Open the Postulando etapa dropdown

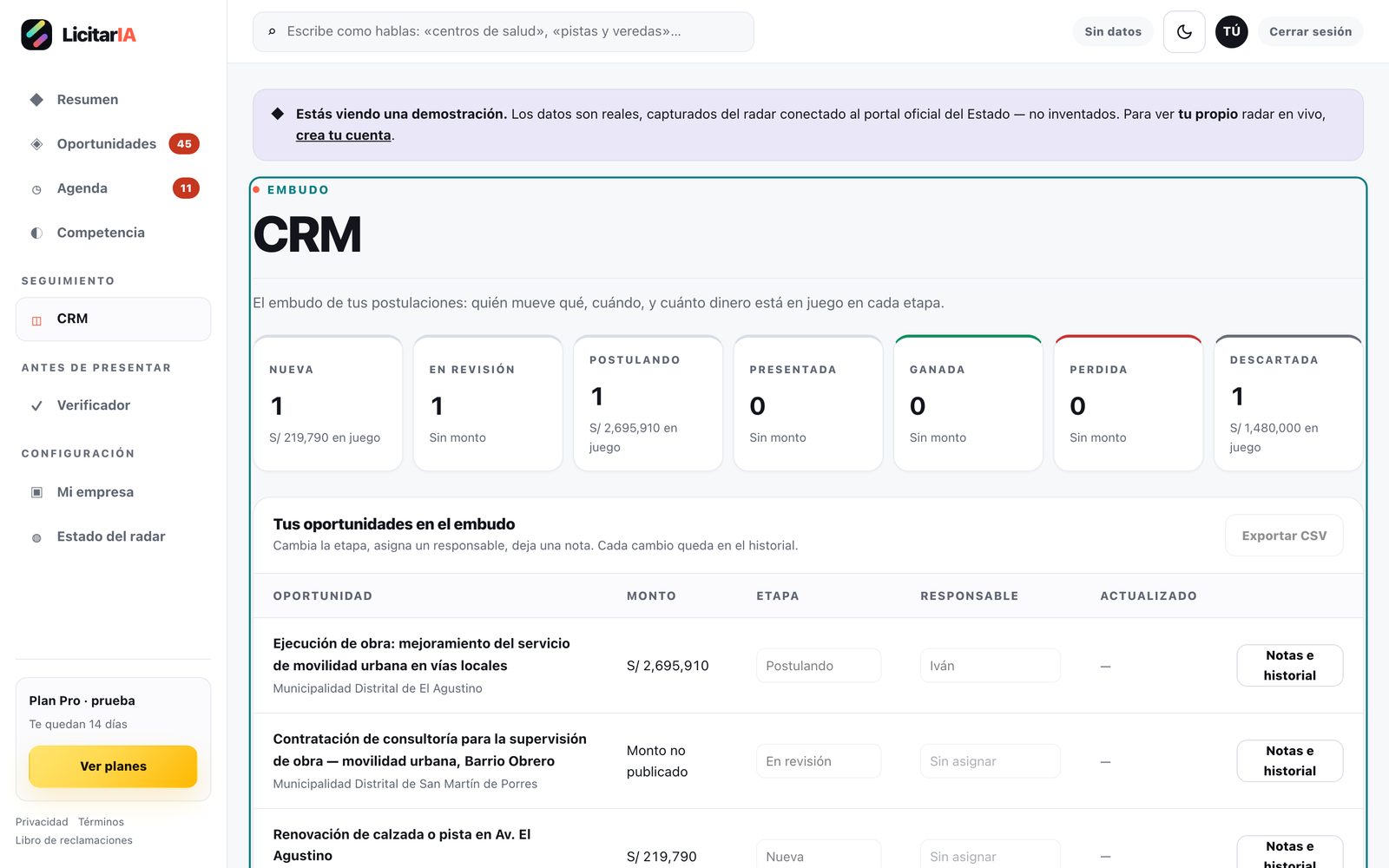coord(819,666)
